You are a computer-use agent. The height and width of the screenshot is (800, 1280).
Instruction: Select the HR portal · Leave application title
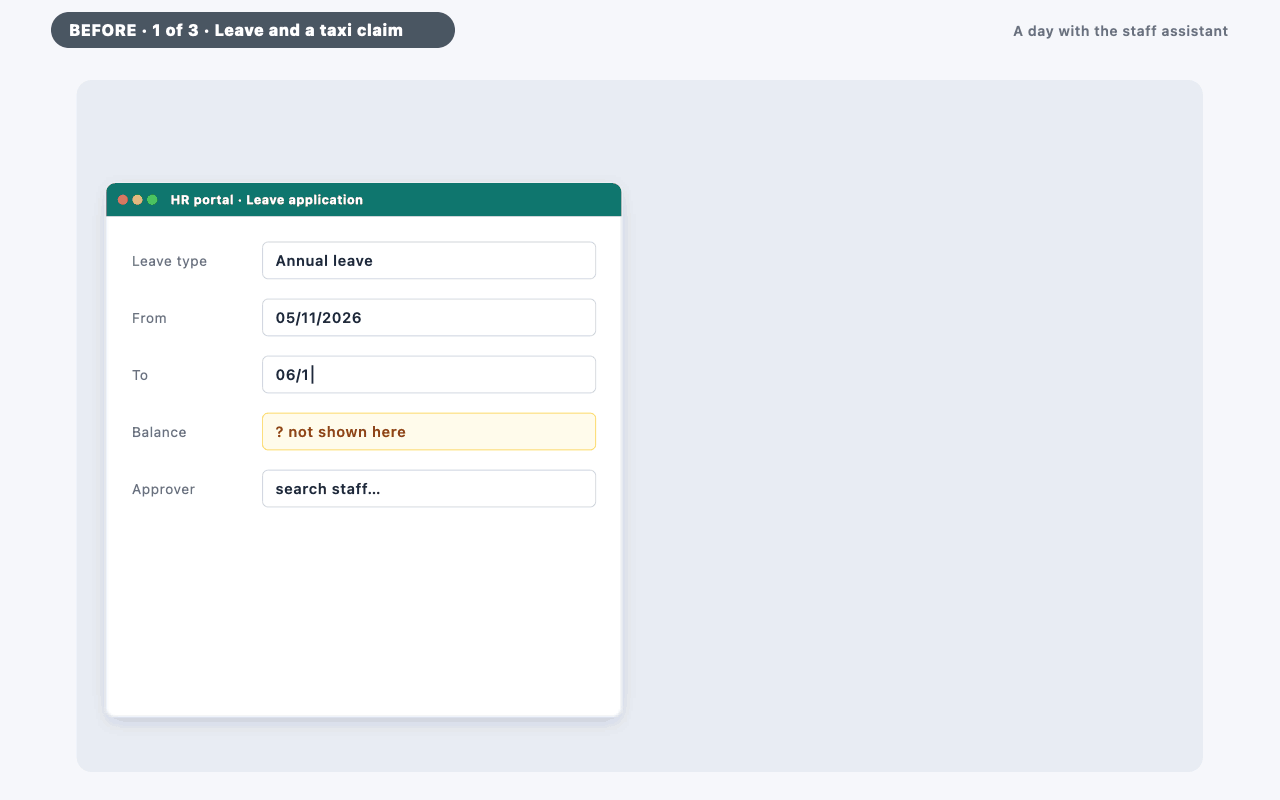267,200
